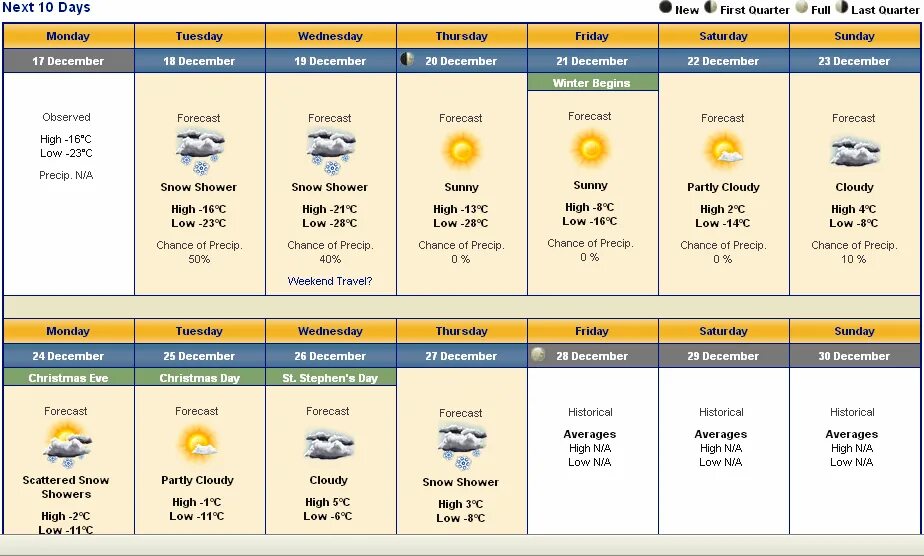Screen dimensions: 924x556
Task: Click the First Quarter moon legend icon
Action: (x=711, y=8)
